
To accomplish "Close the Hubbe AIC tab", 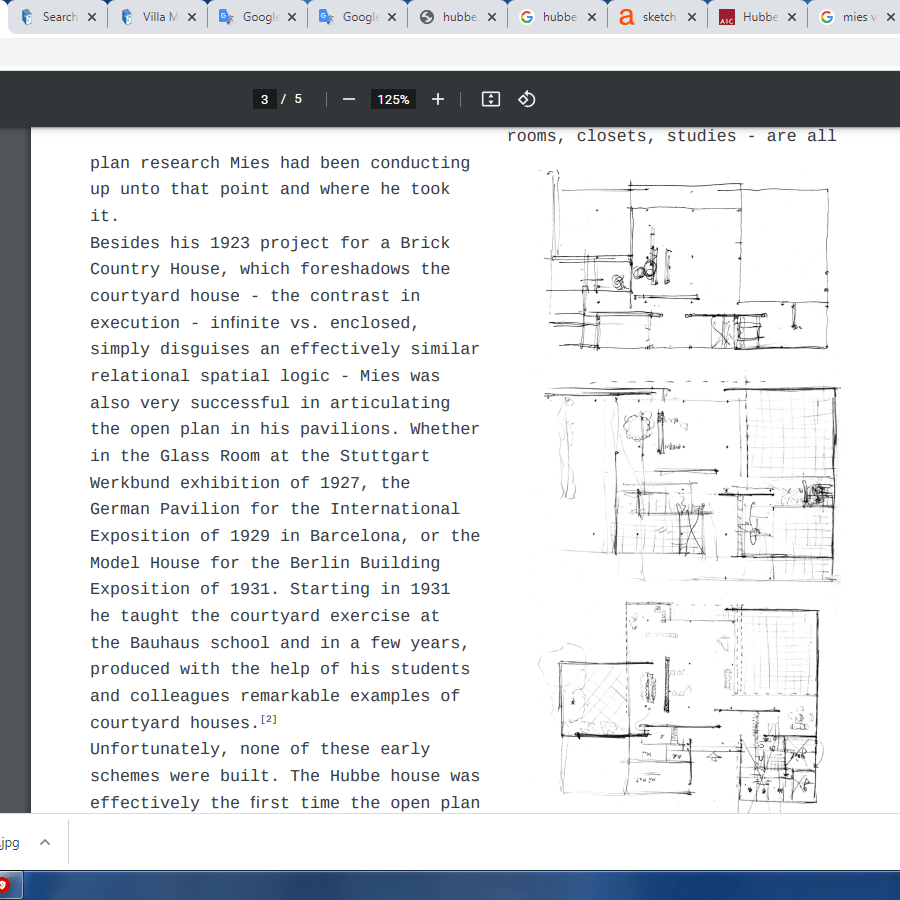I will tap(792, 17).
